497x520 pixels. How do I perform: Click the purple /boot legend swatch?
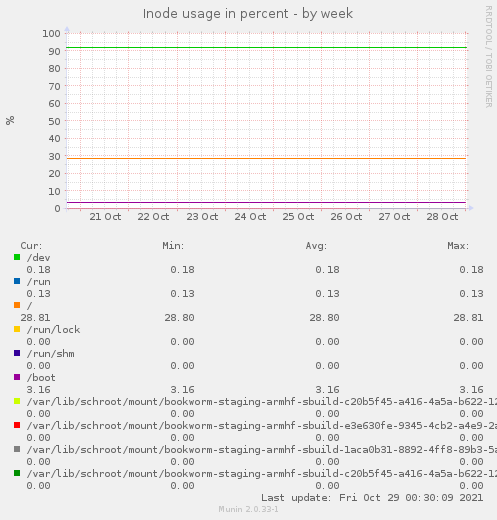pyautogui.click(x=17, y=377)
